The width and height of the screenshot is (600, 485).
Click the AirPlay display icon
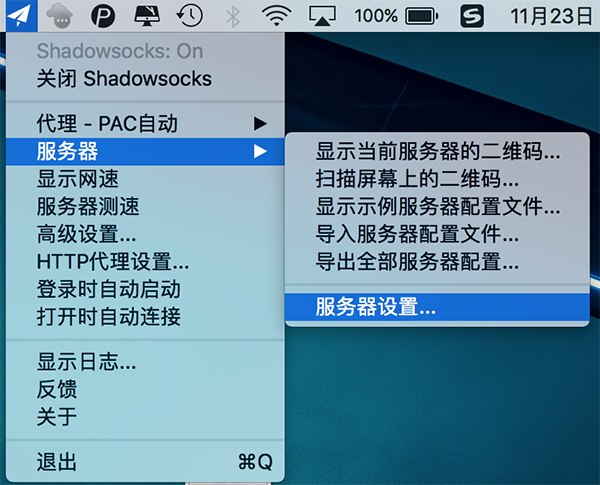322,16
